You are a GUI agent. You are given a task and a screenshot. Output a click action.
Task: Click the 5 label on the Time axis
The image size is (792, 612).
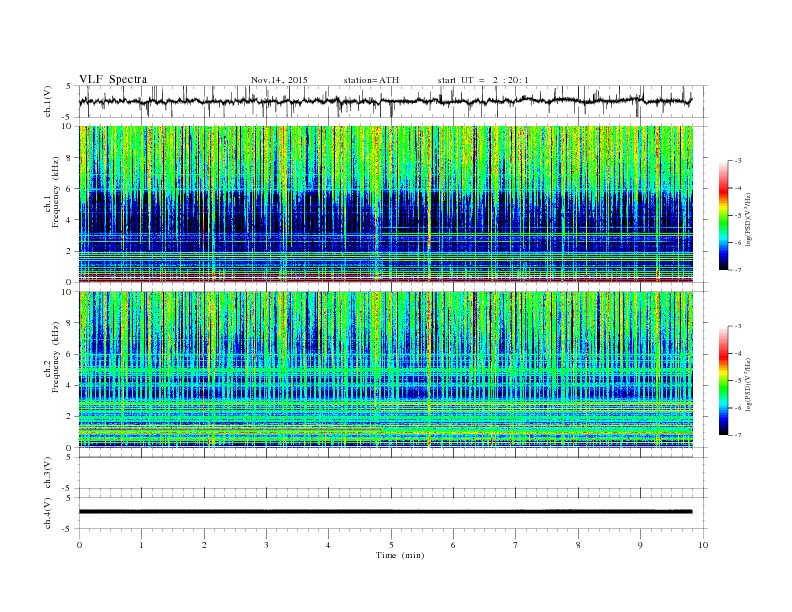pos(391,545)
